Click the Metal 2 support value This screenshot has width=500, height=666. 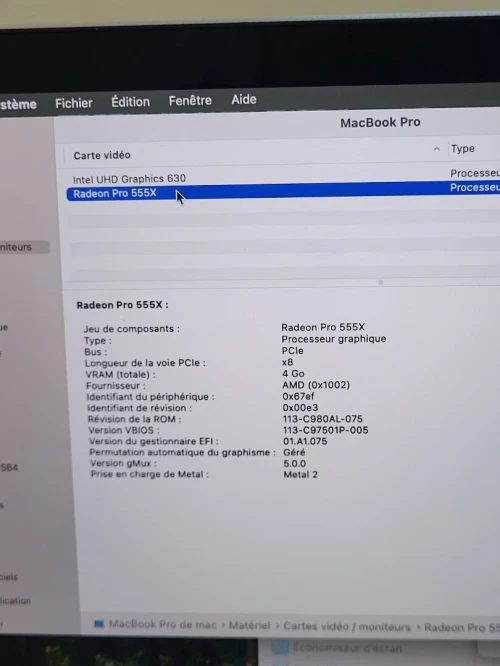300,474
